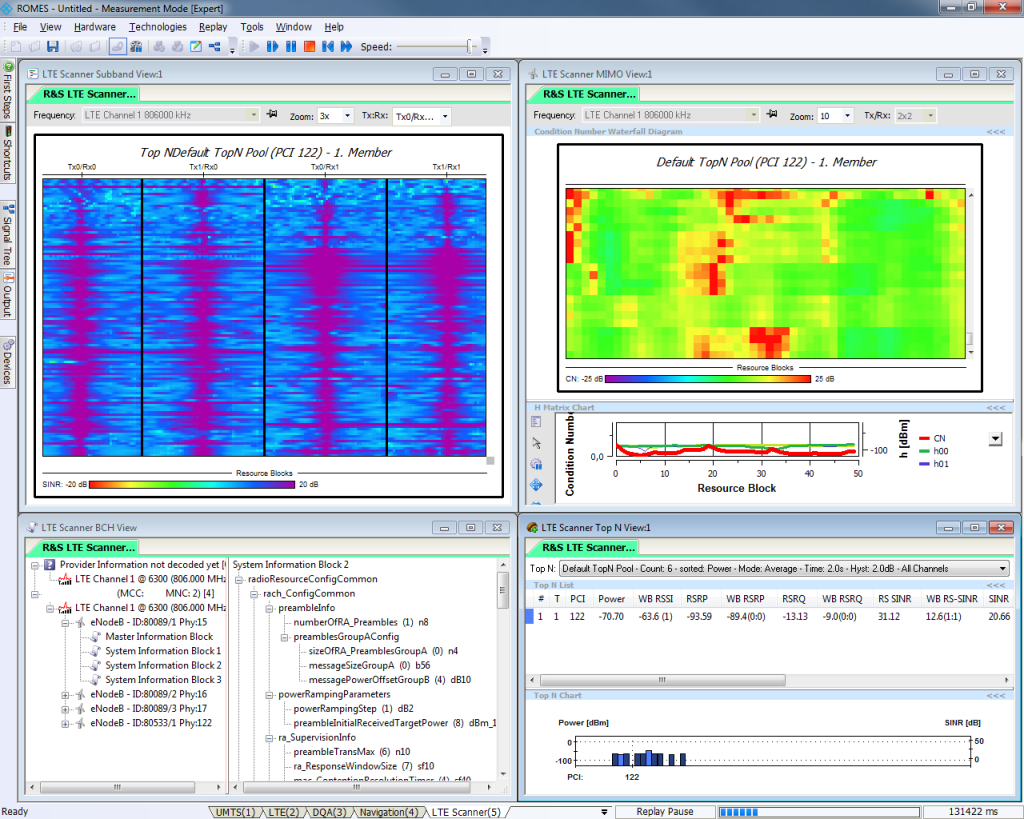
Task: Click the blue pan arrows icon in H Matrix Chart
Action: tap(536, 485)
